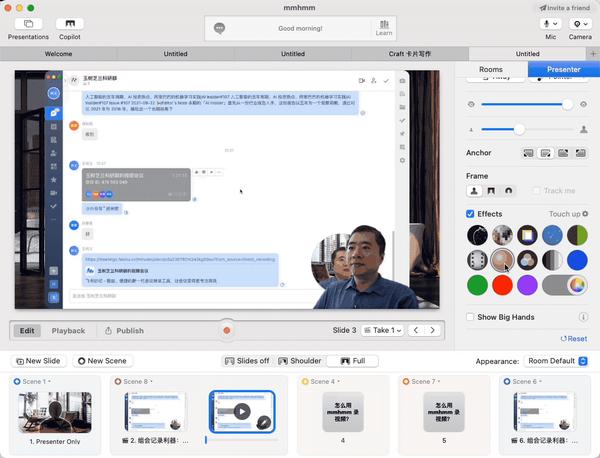Choose the circle Frame shape
The height and width of the screenshot is (458, 600).
tap(509, 191)
